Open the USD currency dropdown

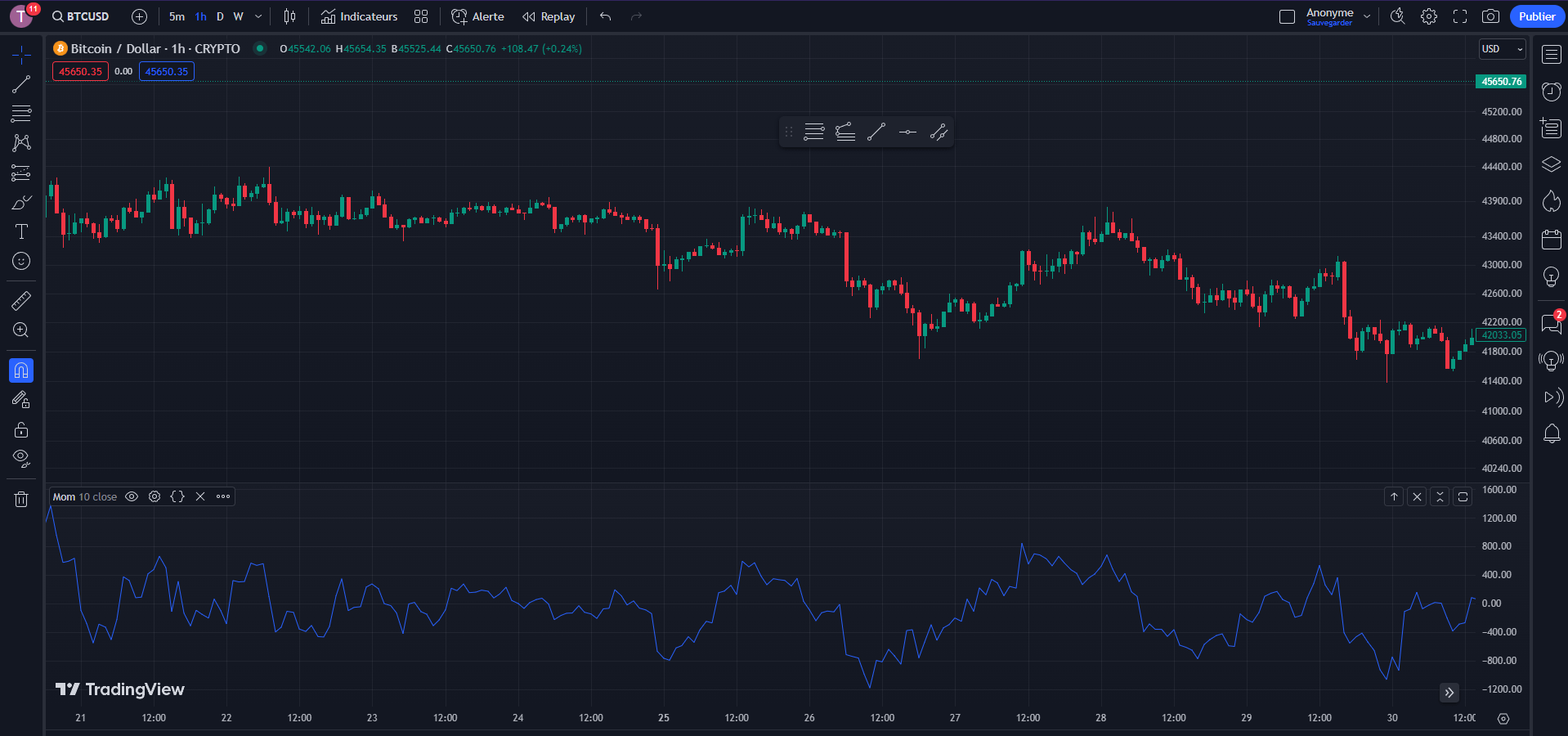[1501, 48]
